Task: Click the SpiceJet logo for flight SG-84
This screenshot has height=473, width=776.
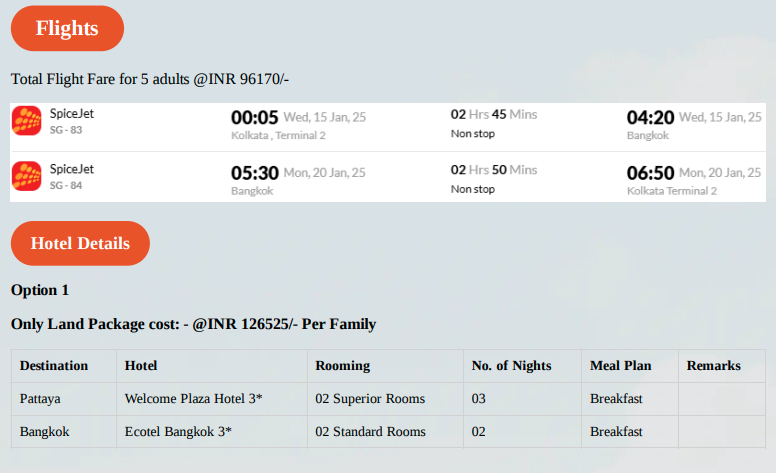Action: [27, 176]
